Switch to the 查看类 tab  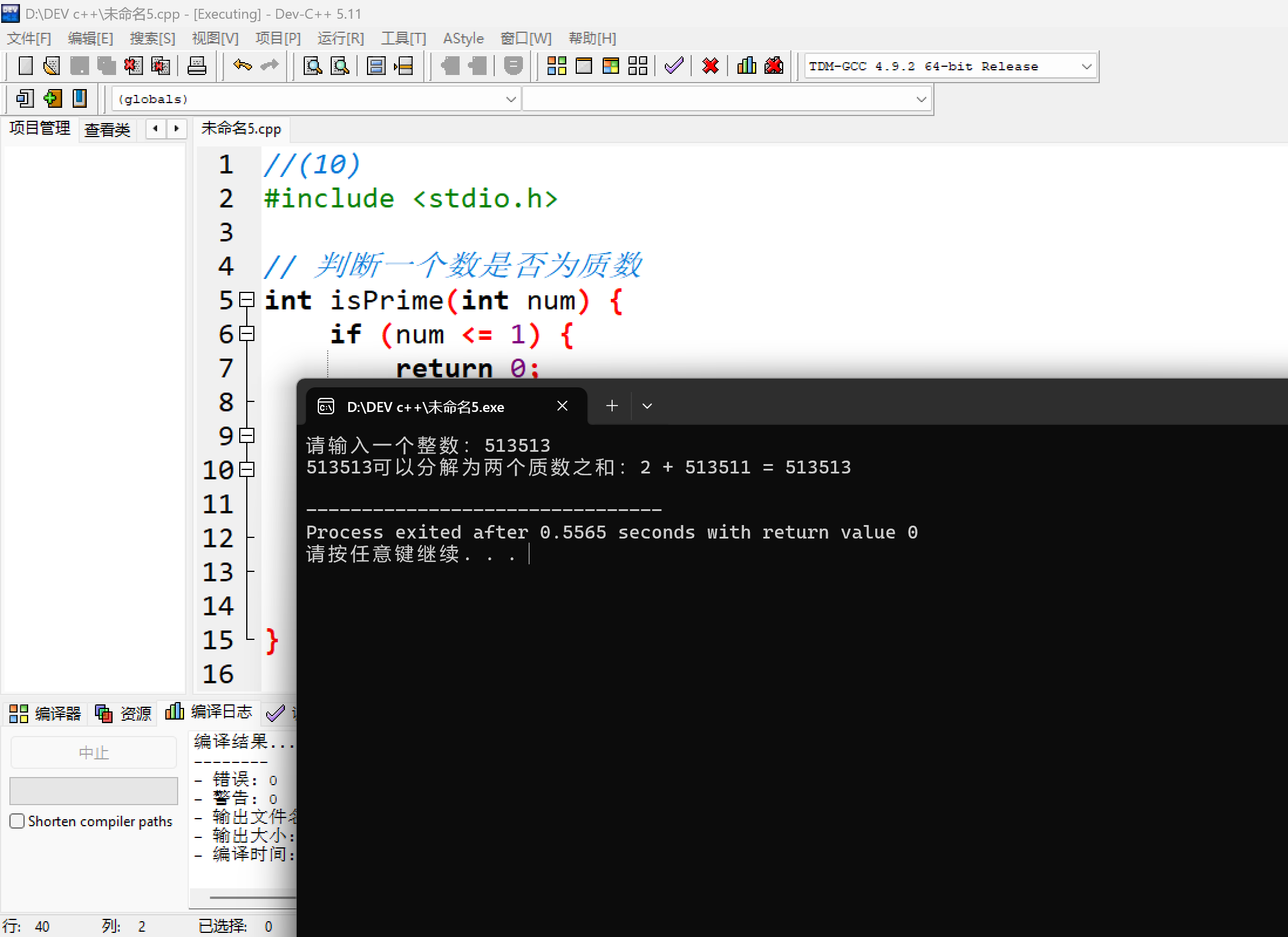pos(107,130)
